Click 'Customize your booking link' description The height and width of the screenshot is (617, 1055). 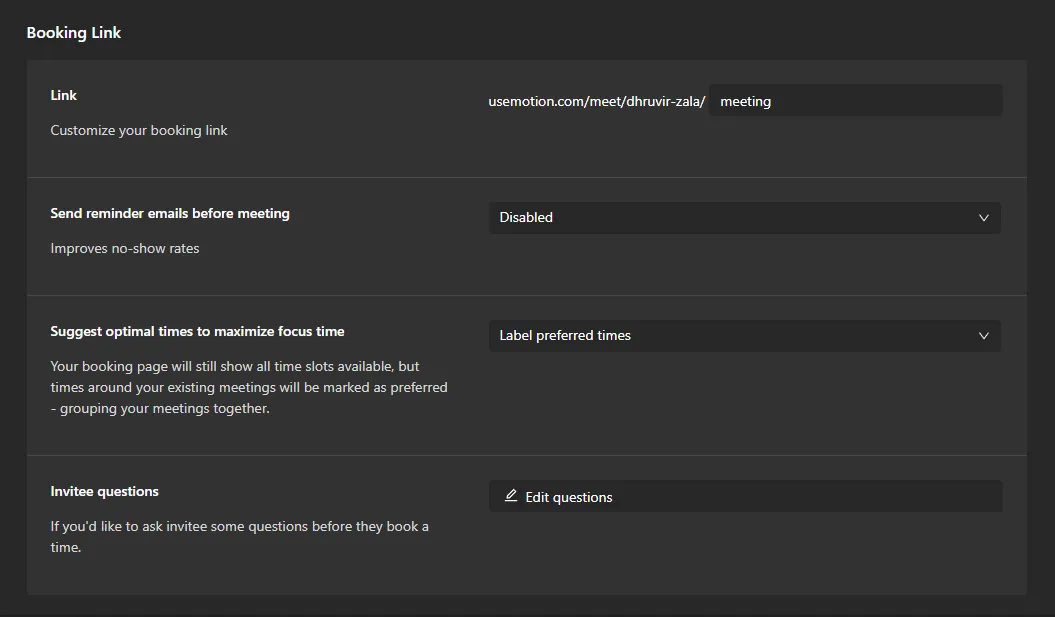point(139,130)
